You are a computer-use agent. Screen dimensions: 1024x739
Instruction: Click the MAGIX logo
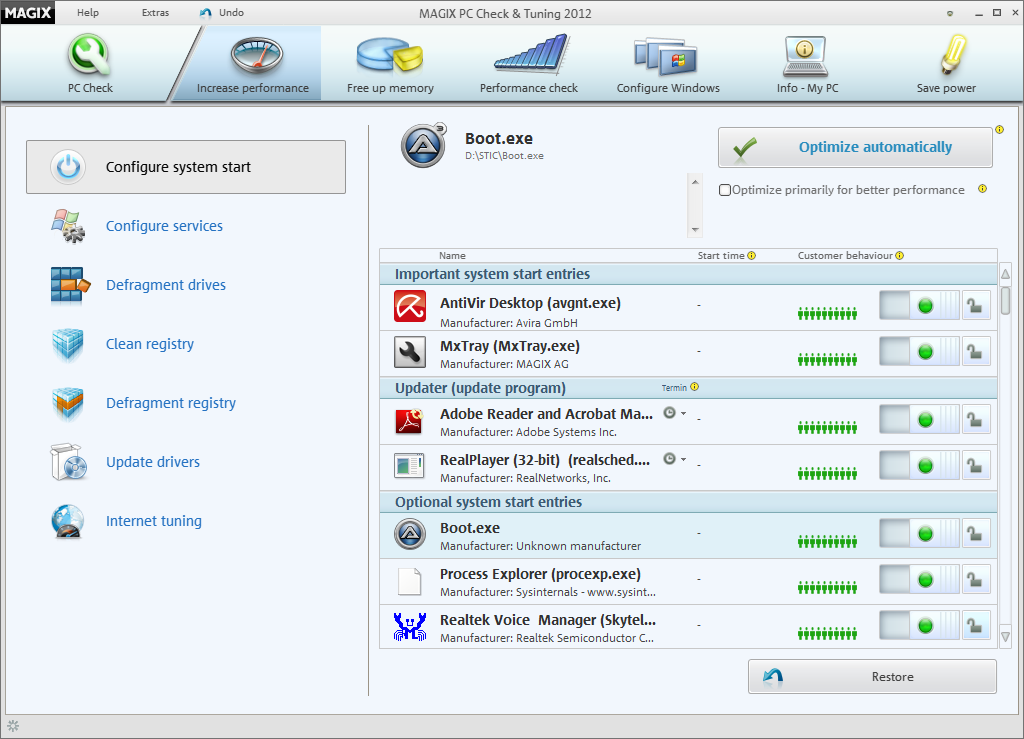point(27,12)
